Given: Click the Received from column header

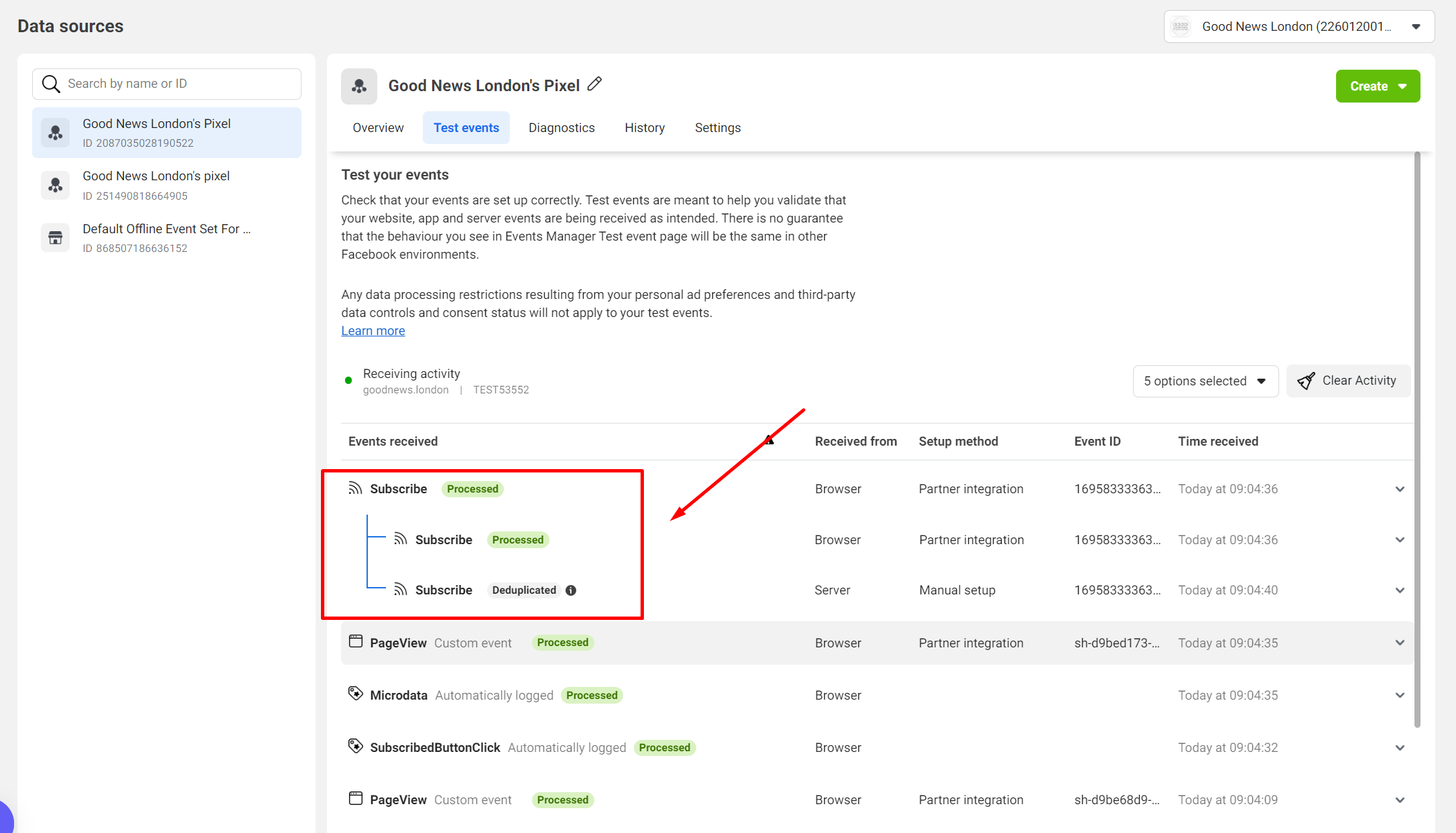Looking at the screenshot, I should click(856, 441).
